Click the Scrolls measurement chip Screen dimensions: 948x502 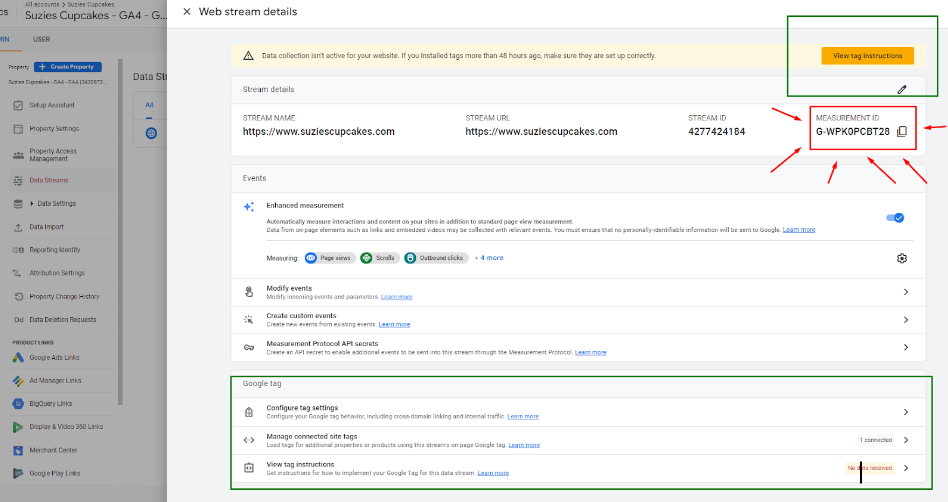(x=379, y=258)
